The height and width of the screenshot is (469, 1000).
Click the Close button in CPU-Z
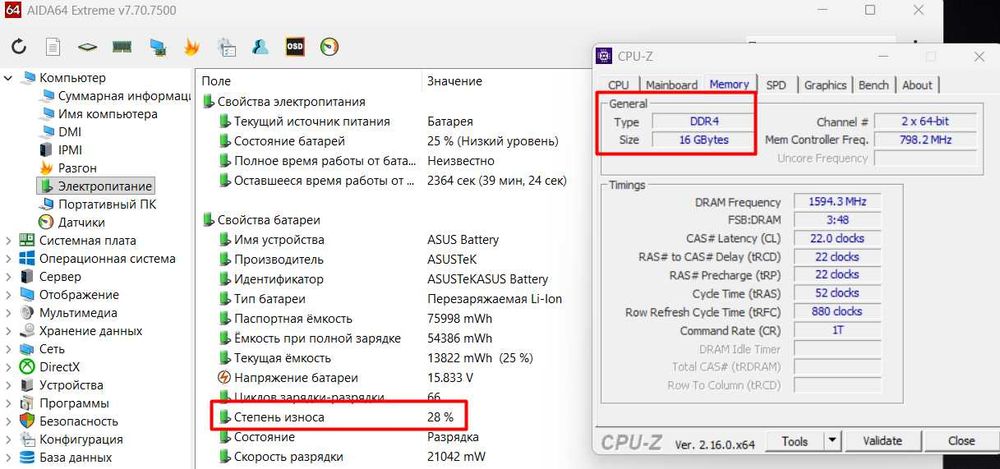coord(961,441)
